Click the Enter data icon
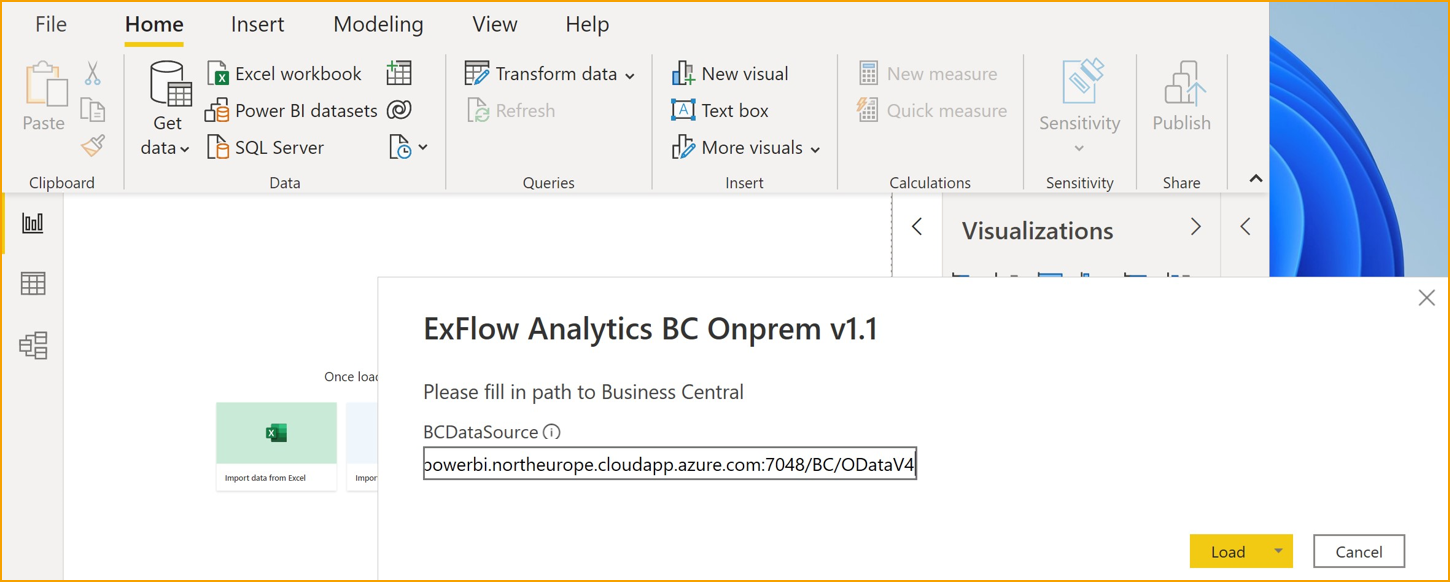The width and height of the screenshot is (1450, 582). pyautogui.click(x=399, y=72)
